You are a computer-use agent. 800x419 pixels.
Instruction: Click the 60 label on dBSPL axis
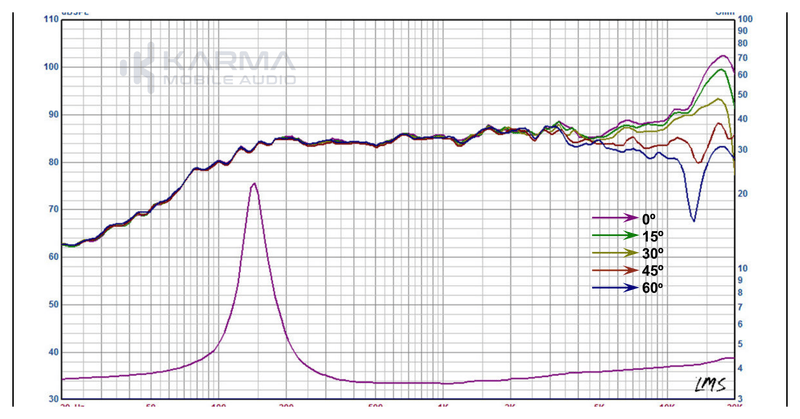point(54,257)
